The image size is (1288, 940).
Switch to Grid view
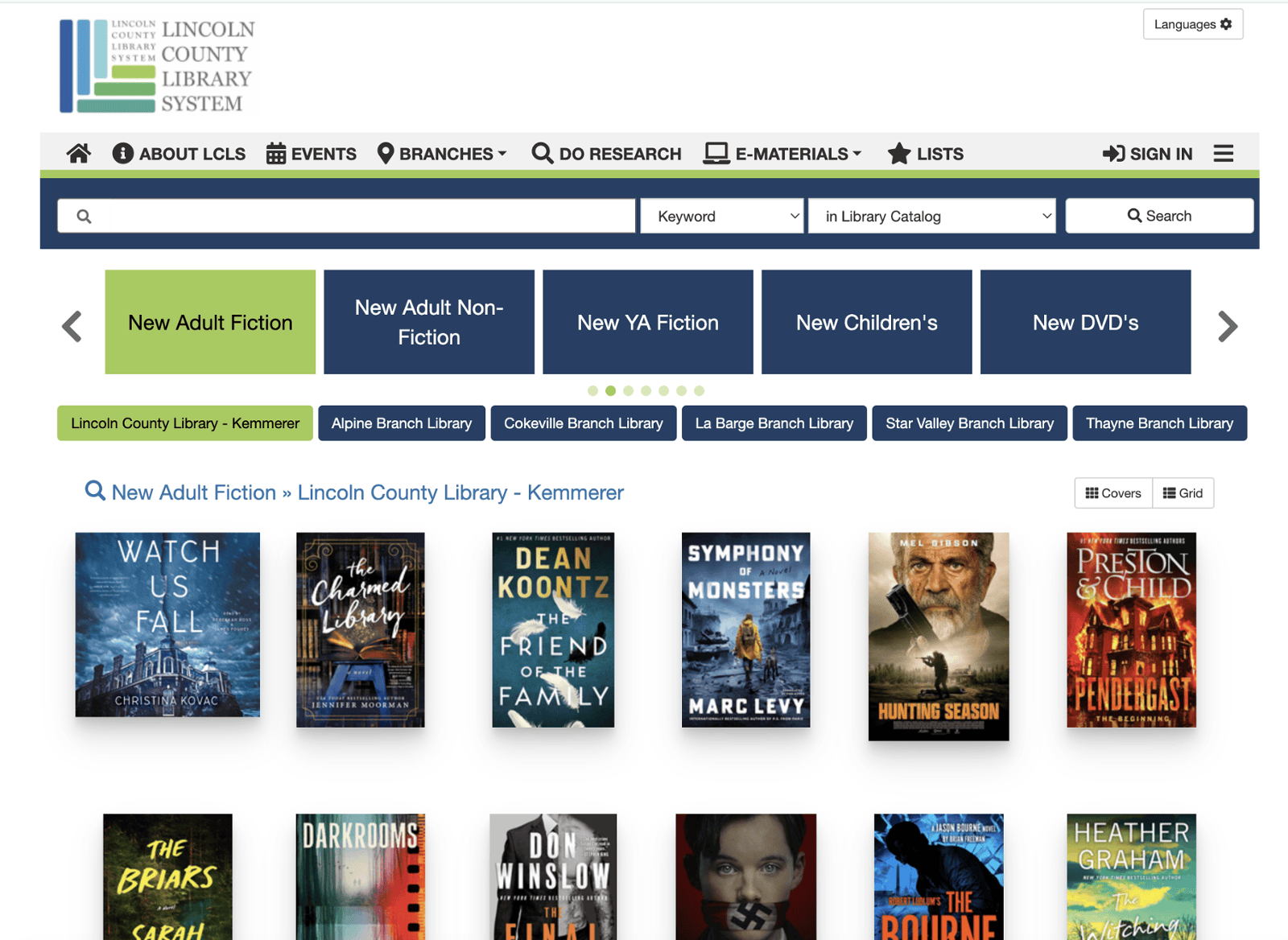click(1183, 493)
